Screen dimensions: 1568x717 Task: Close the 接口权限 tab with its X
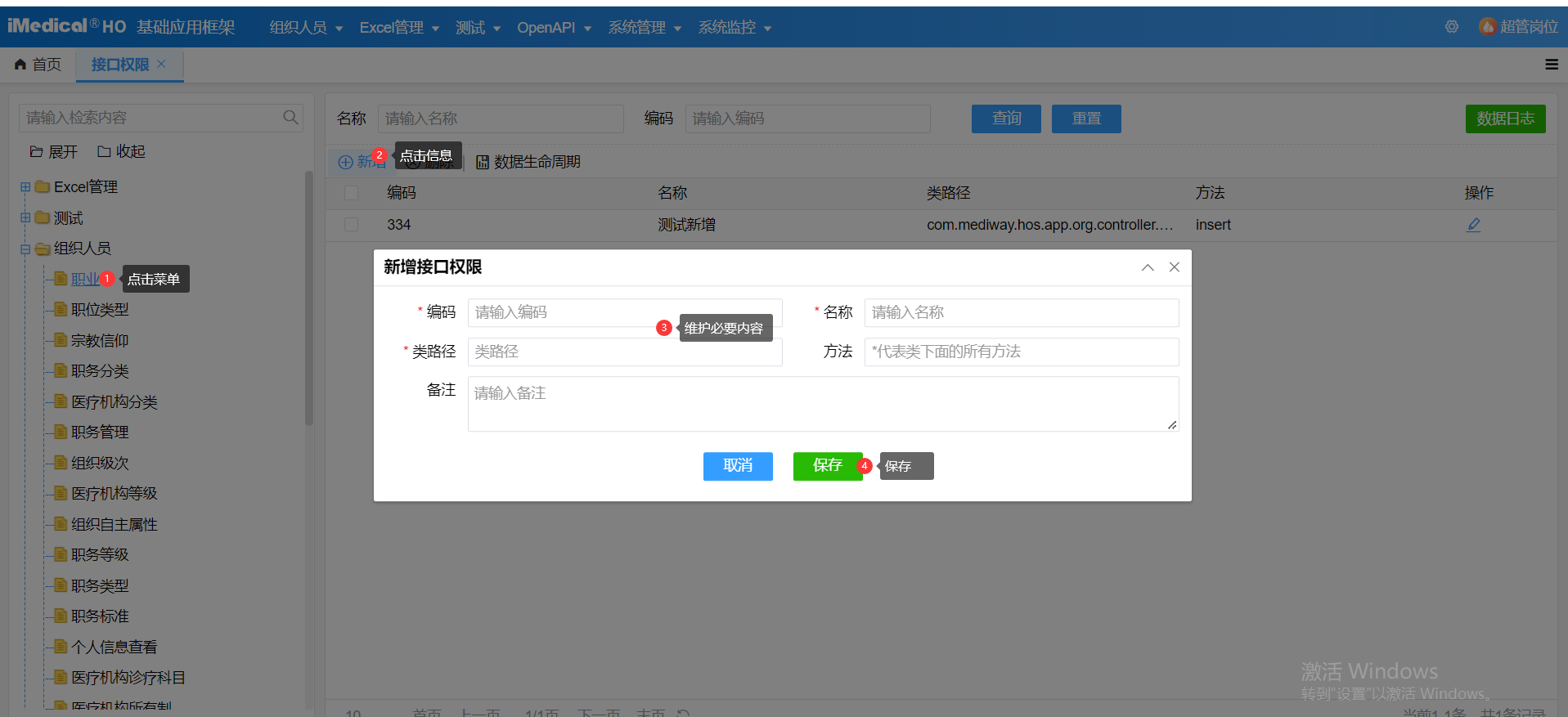pyautogui.click(x=162, y=64)
